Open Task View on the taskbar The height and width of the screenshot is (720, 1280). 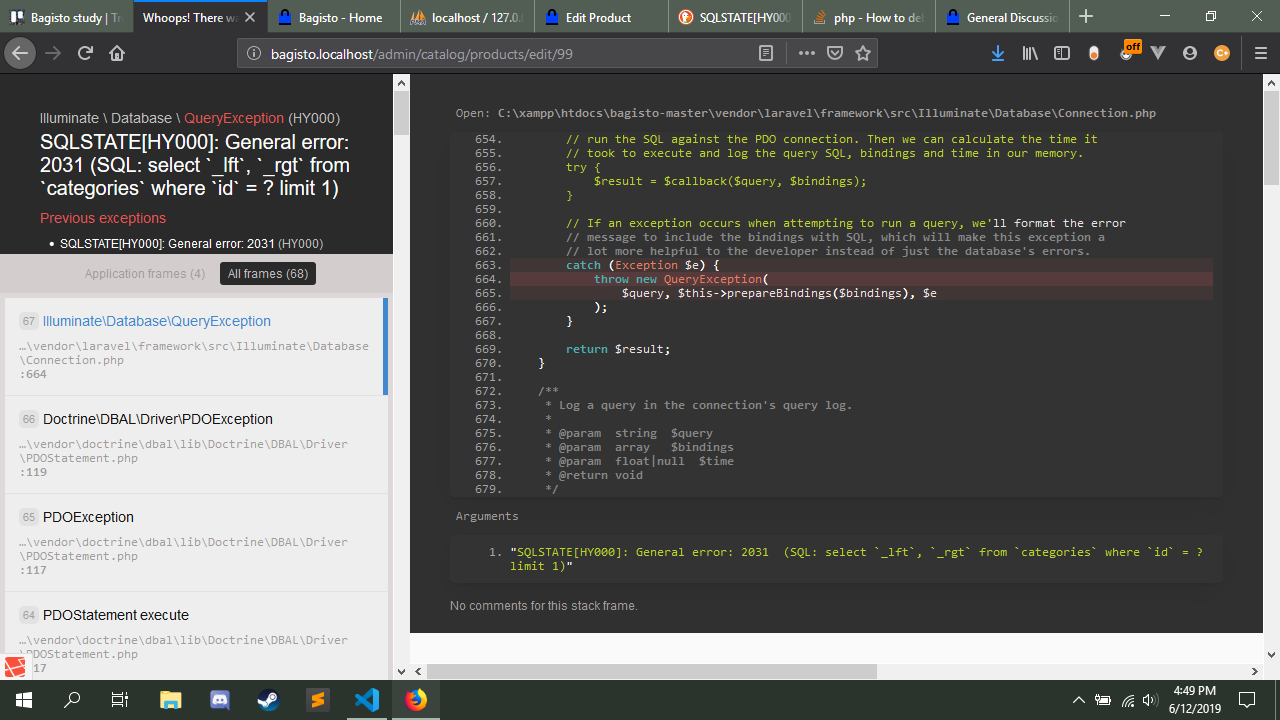(x=120, y=700)
